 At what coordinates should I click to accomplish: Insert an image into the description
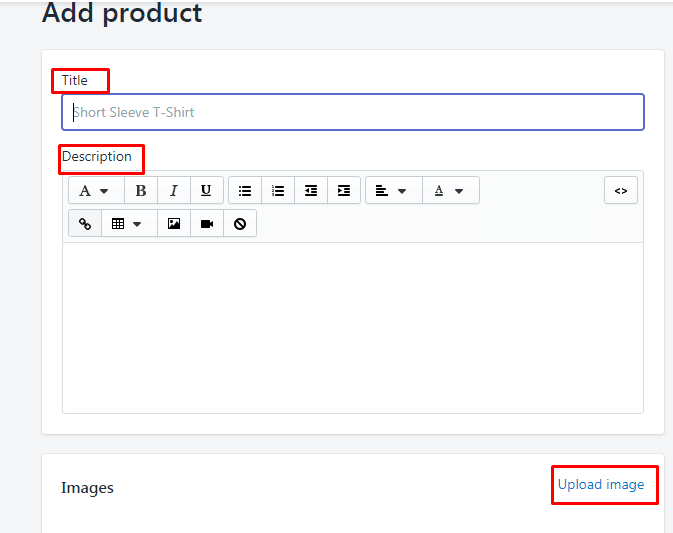point(174,223)
